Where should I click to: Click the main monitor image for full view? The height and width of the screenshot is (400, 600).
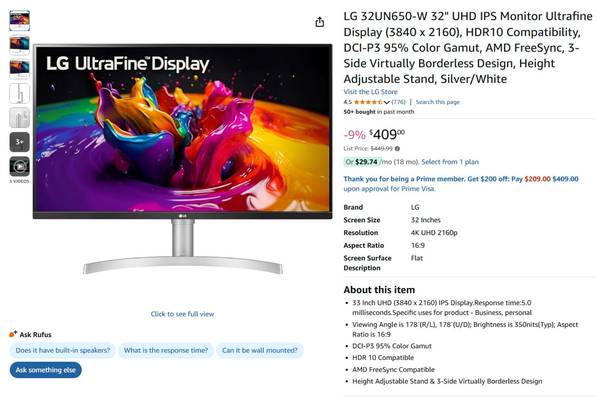pos(183,159)
